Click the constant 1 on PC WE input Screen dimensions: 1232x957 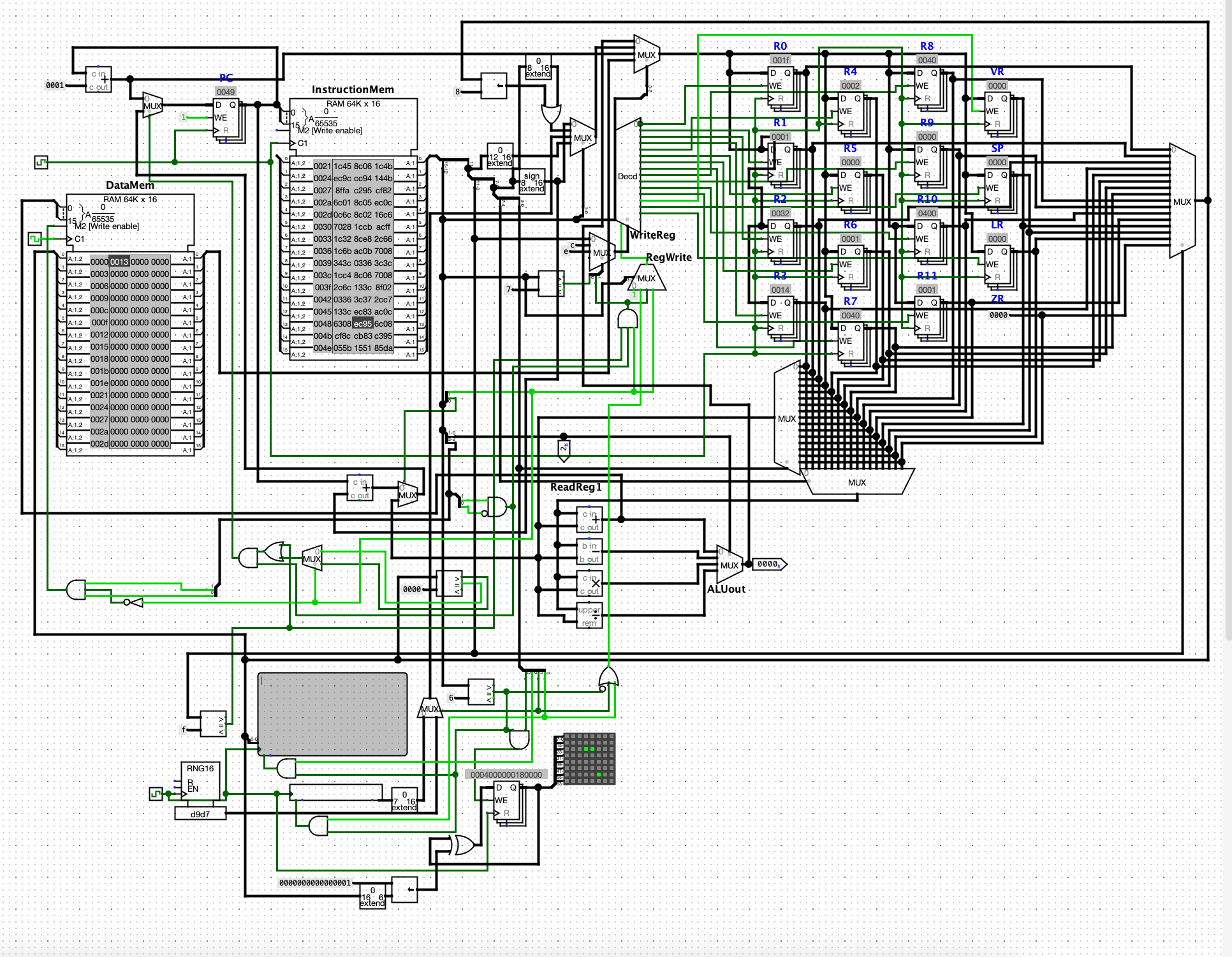point(184,117)
